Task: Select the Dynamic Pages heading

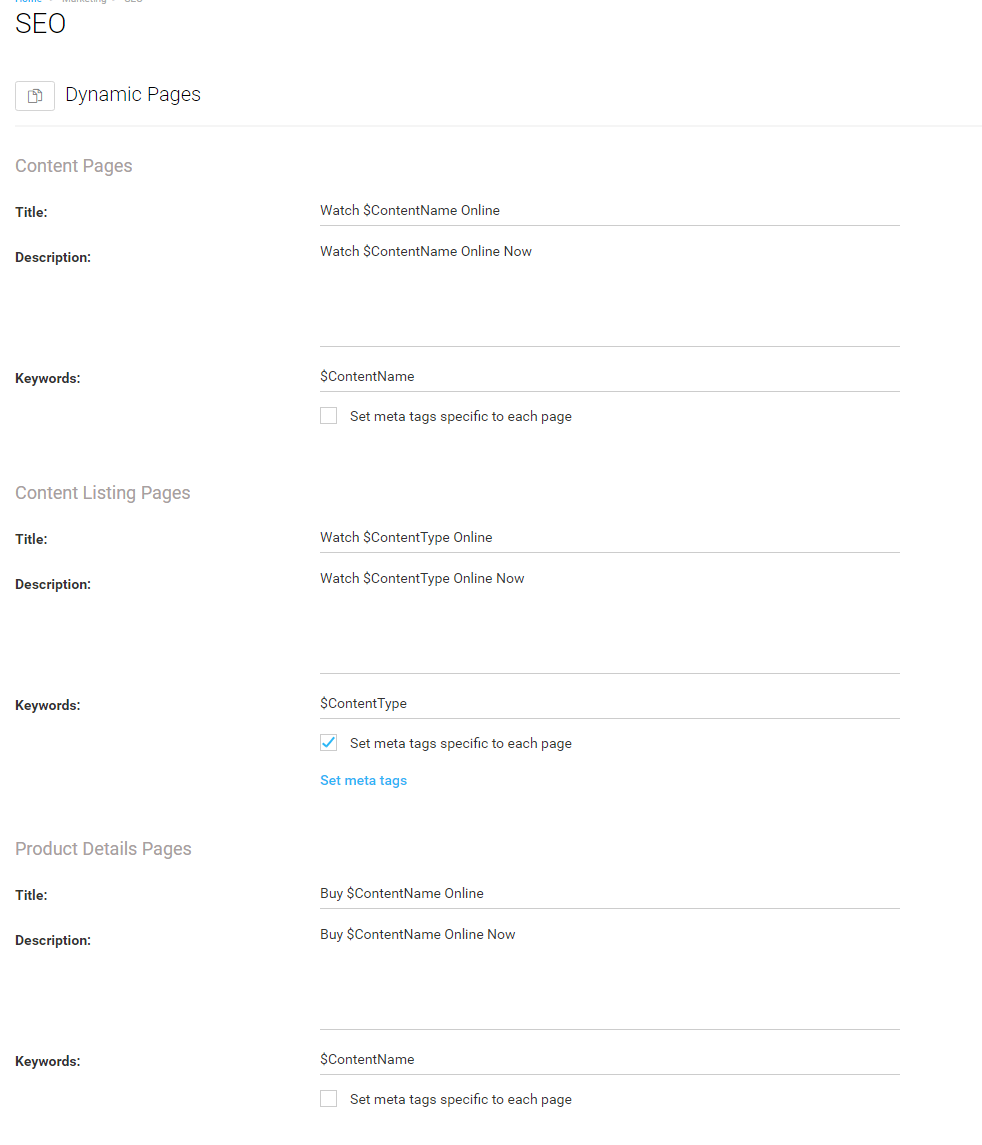Action: (133, 95)
